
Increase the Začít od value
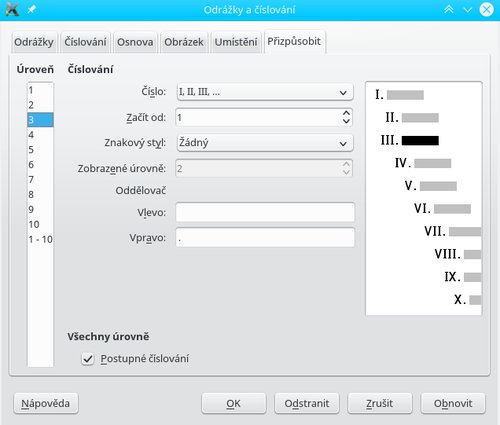pos(346,113)
